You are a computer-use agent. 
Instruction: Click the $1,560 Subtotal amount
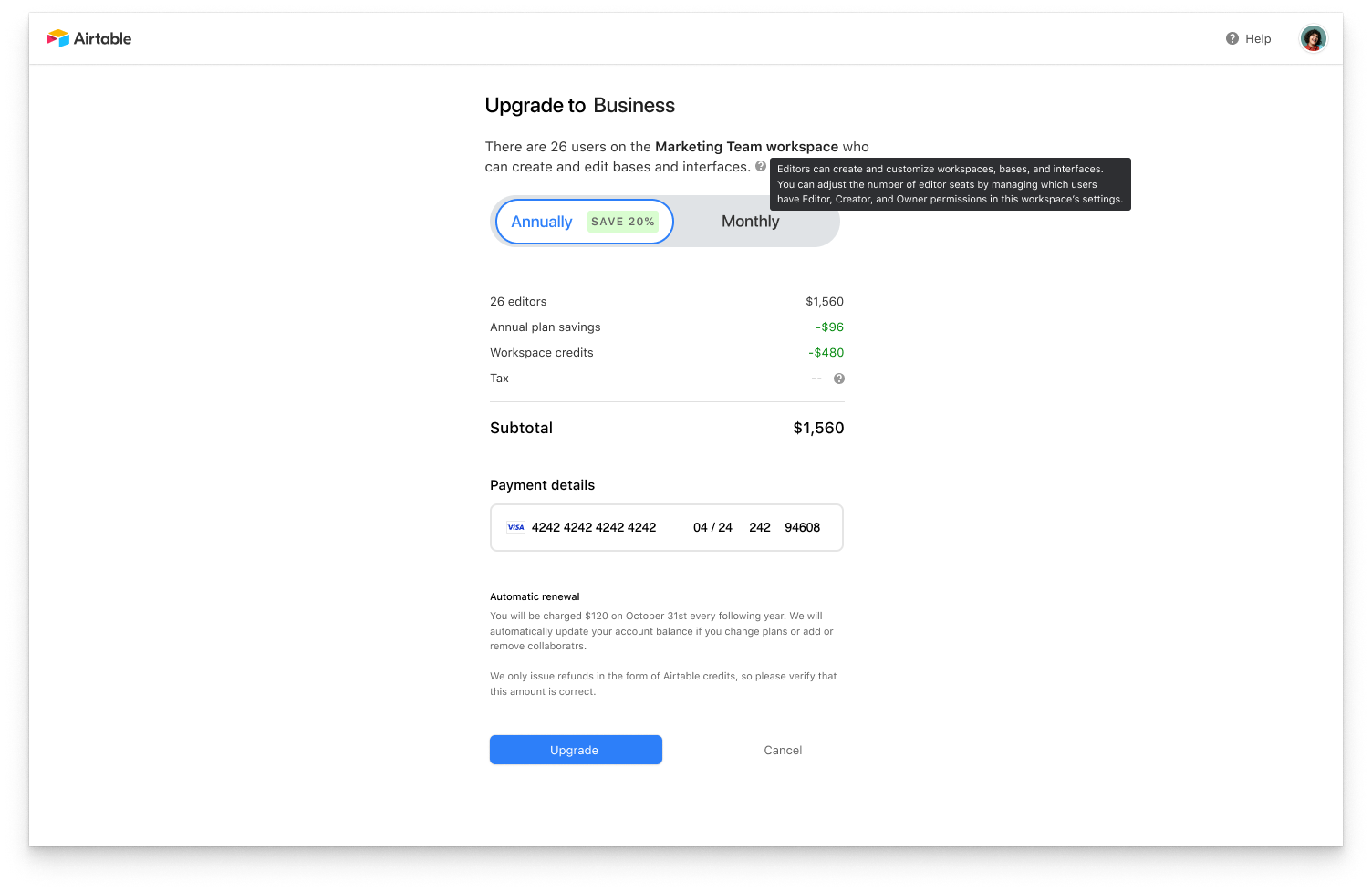point(817,427)
